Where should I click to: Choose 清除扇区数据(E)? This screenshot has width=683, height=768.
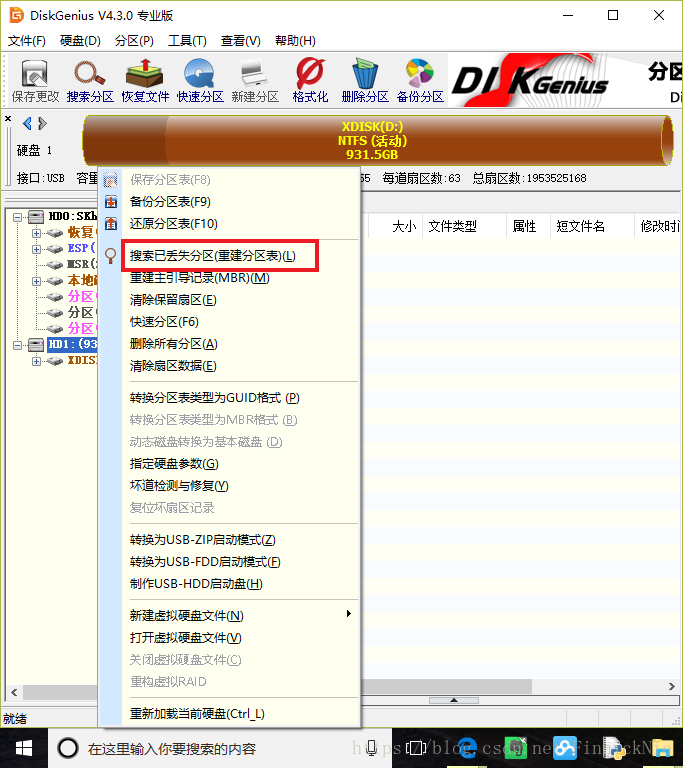click(173, 366)
